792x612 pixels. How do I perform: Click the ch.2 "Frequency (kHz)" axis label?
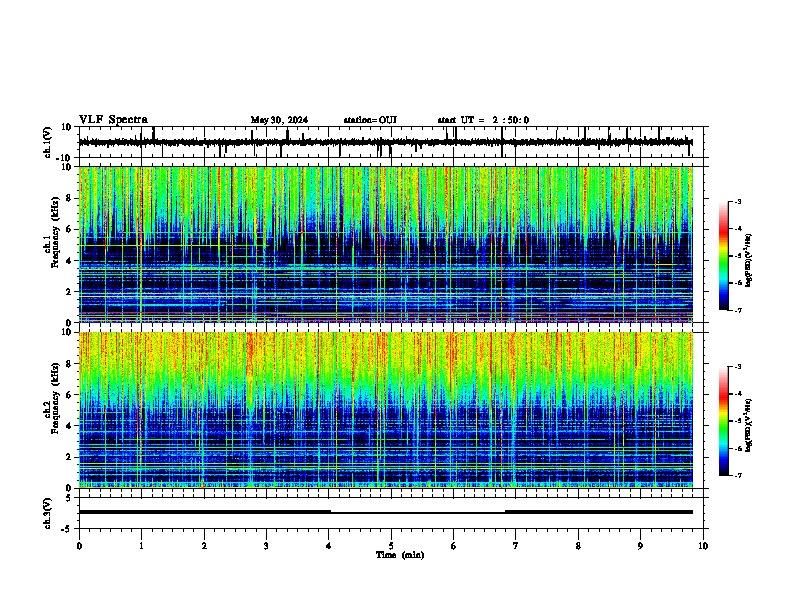[x=55, y=398]
